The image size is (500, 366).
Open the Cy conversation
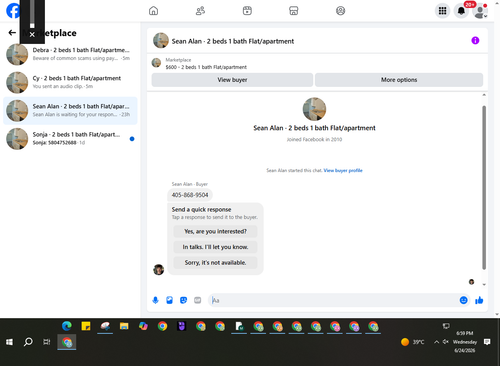70,82
